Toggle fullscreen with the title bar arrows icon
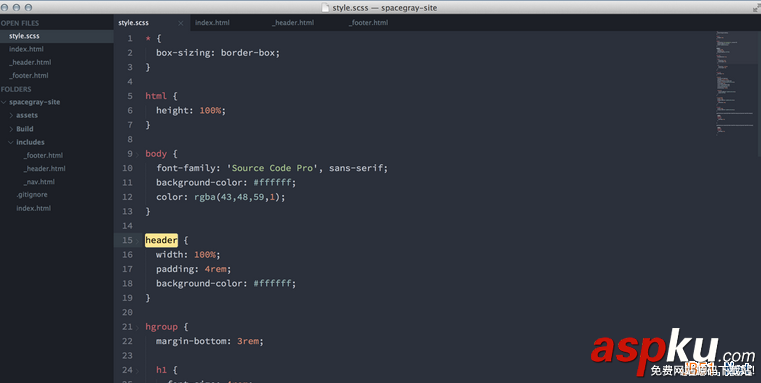The height and width of the screenshot is (383, 761). coord(756,8)
